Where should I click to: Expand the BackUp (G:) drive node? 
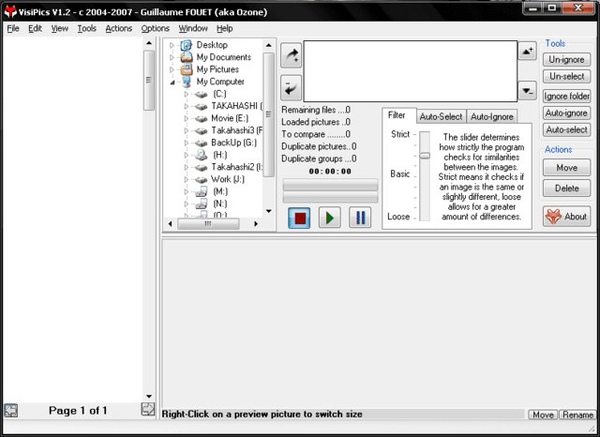(186, 143)
